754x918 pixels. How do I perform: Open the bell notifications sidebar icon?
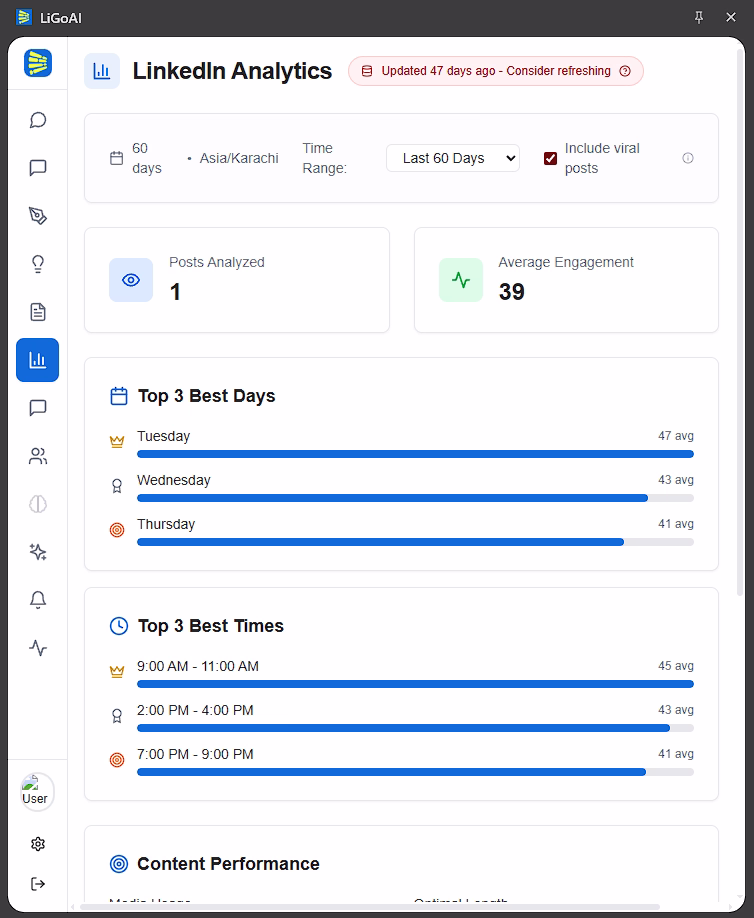(x=38, y=600)
